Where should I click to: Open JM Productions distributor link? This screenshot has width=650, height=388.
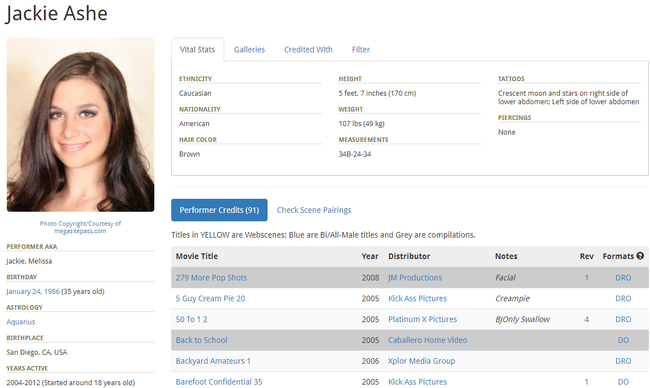pyautogui.click(x=415, y=277)
